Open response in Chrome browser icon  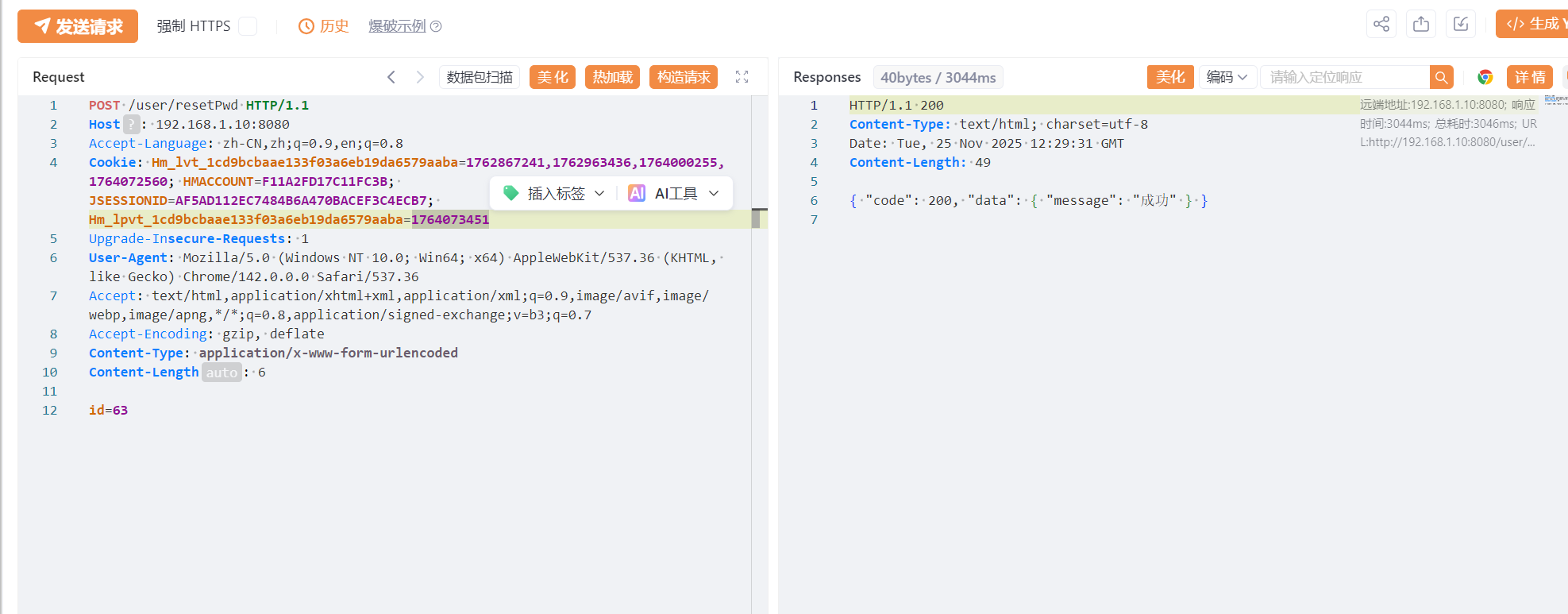click(1485, 77)
